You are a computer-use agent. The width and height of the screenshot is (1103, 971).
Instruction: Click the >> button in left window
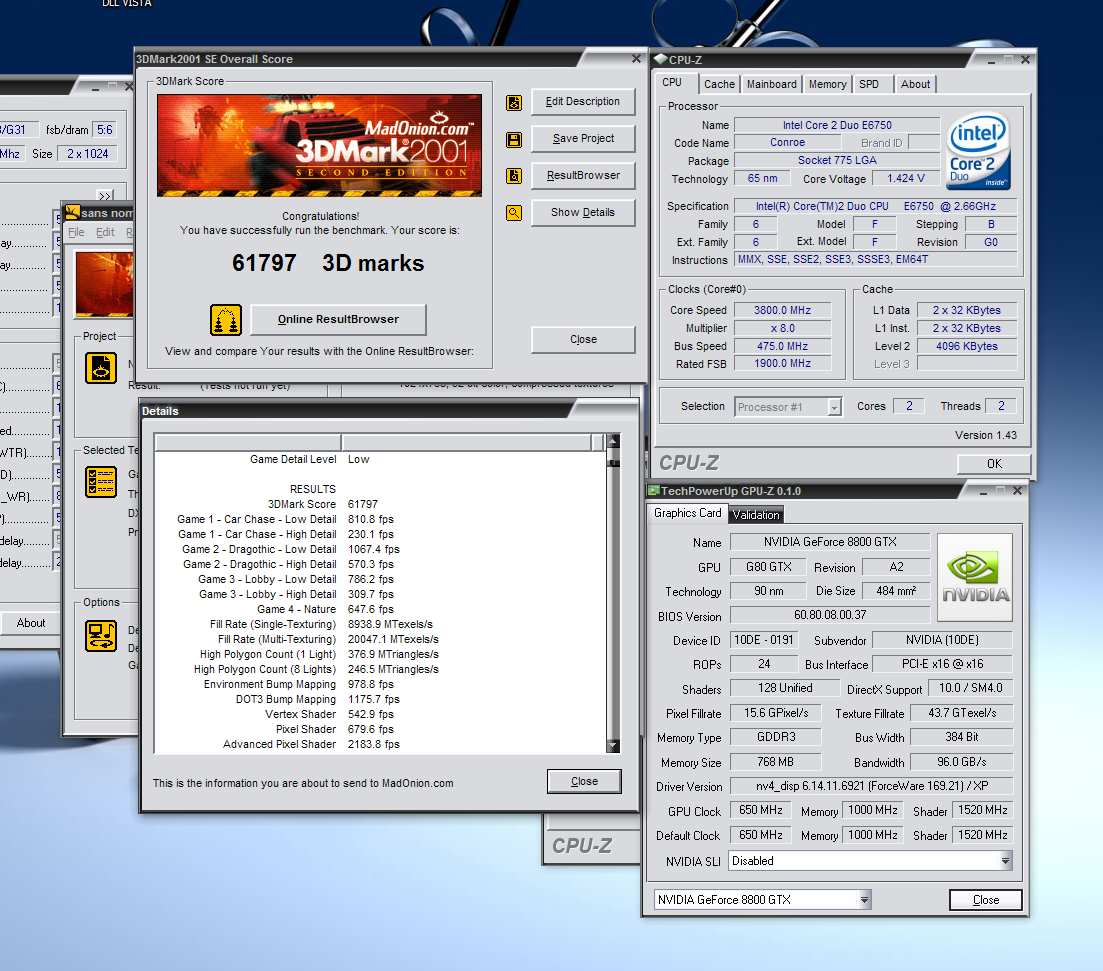[106, 196]
